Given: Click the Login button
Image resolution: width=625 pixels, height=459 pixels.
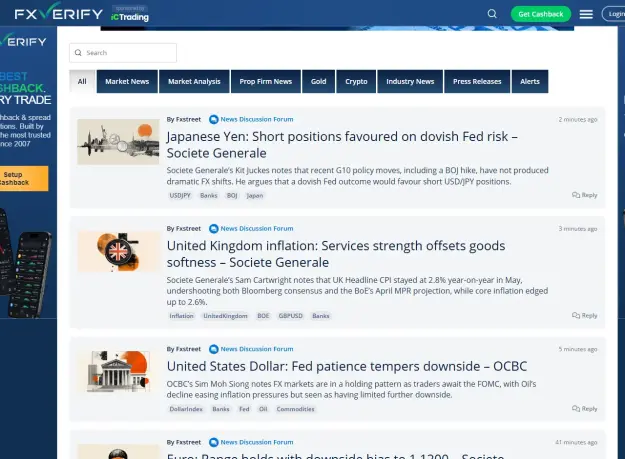Looking at the screenshot, I should point(614,14).
